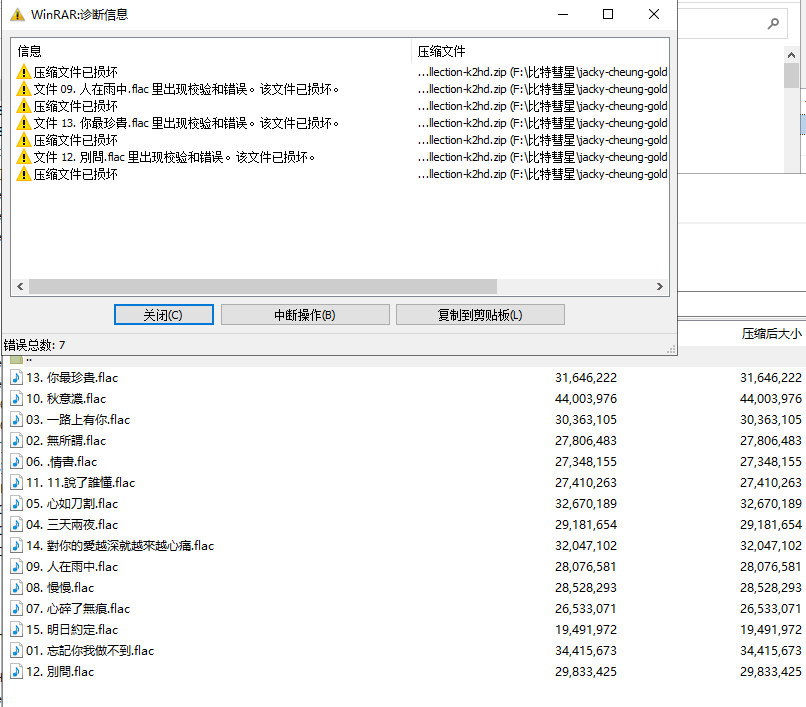Click size value 19,491,972 in size column
Screen dimensions: 806x707
coord(585,629)
